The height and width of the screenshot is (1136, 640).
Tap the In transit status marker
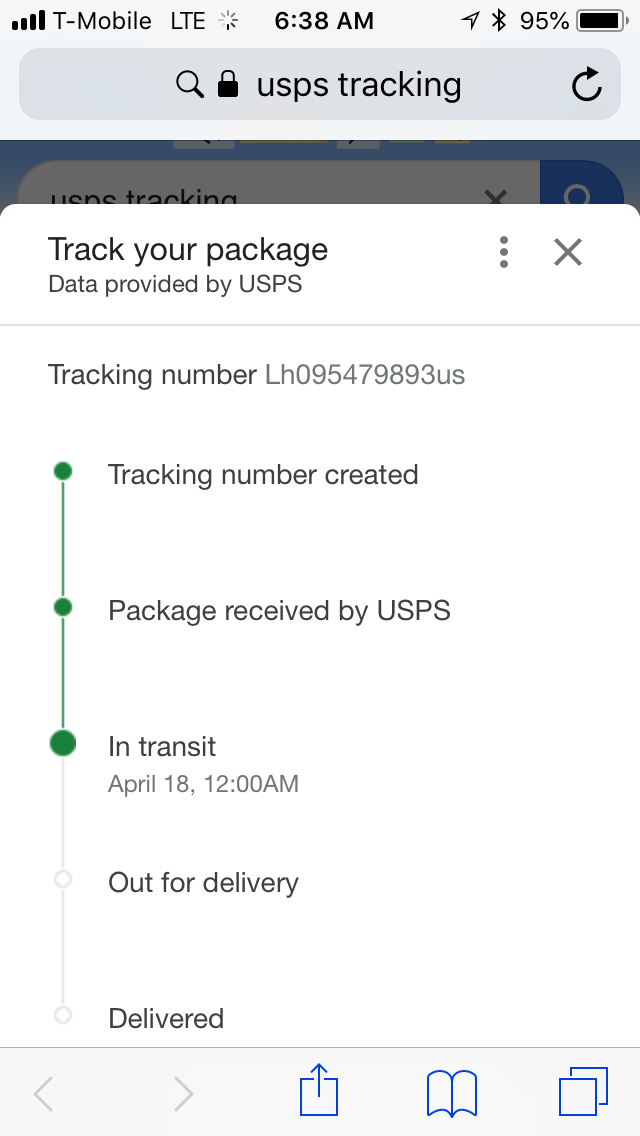pyautogui.click(x=63, y=743)
